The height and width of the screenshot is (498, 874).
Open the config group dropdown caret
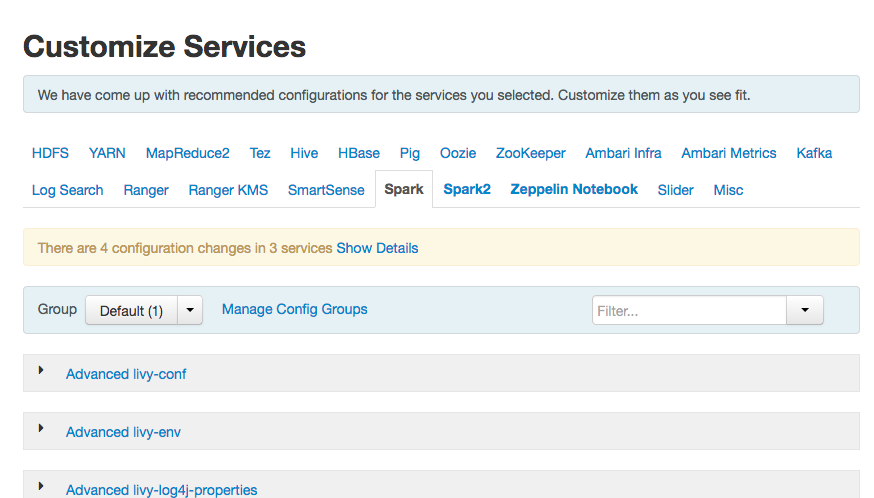tap(190, 310)
